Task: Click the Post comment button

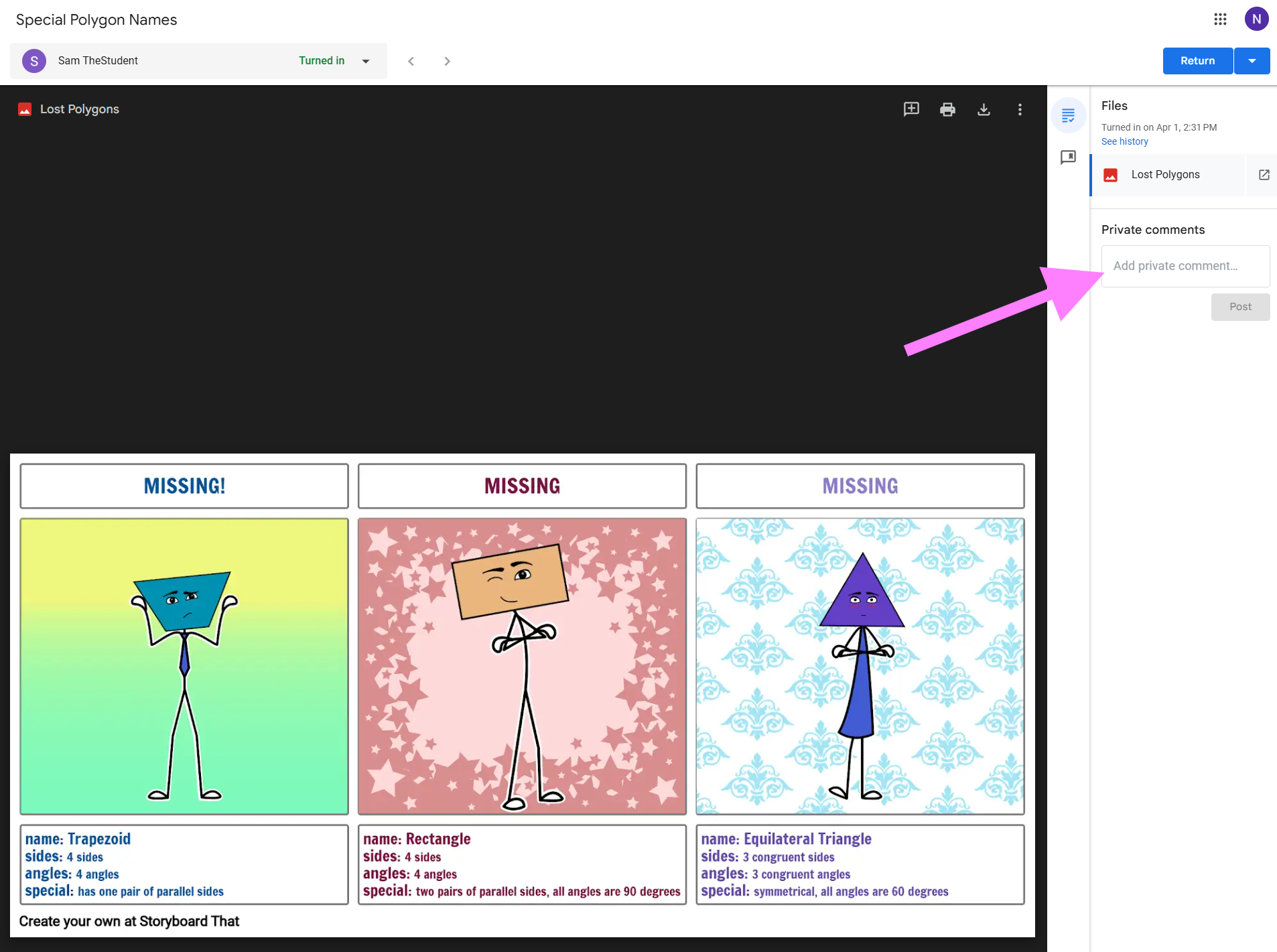Action: pyautogui.click(x=1239, y=307)
